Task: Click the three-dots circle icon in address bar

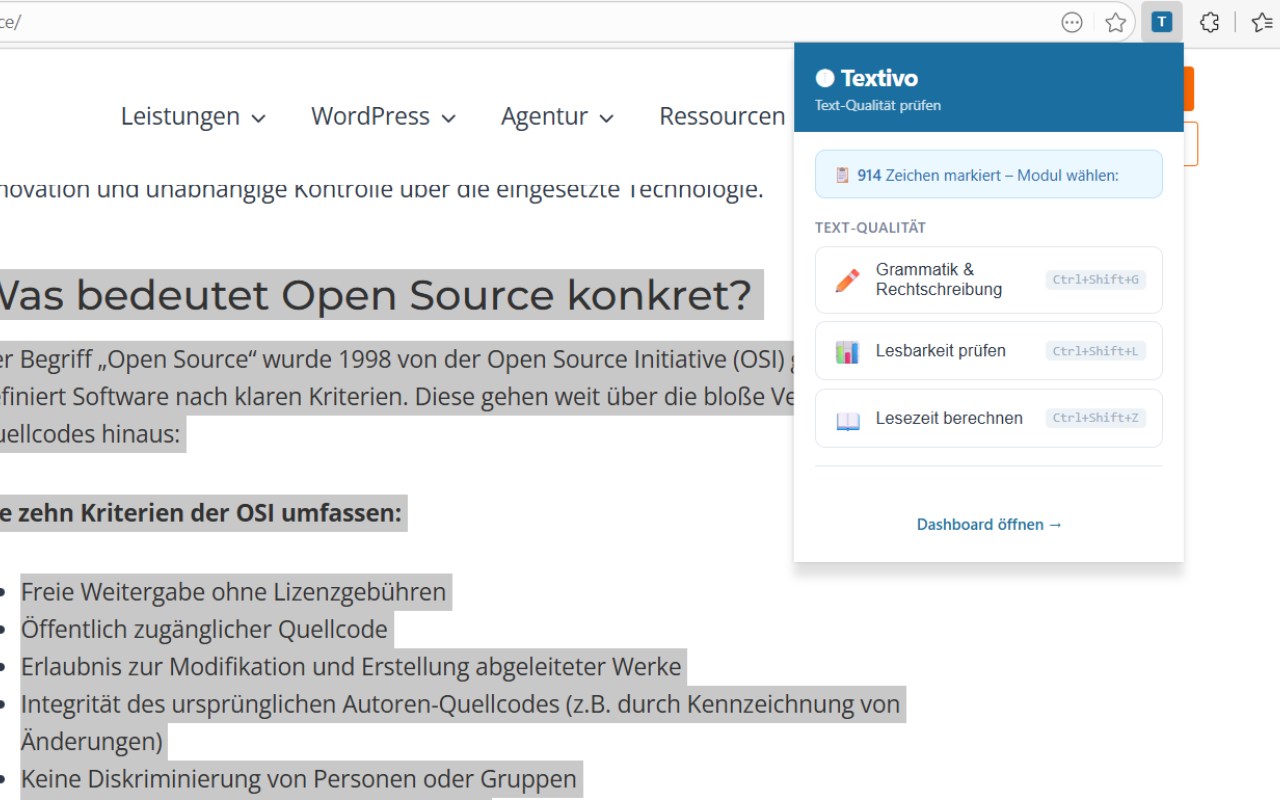Action: tap(1072, 22)
